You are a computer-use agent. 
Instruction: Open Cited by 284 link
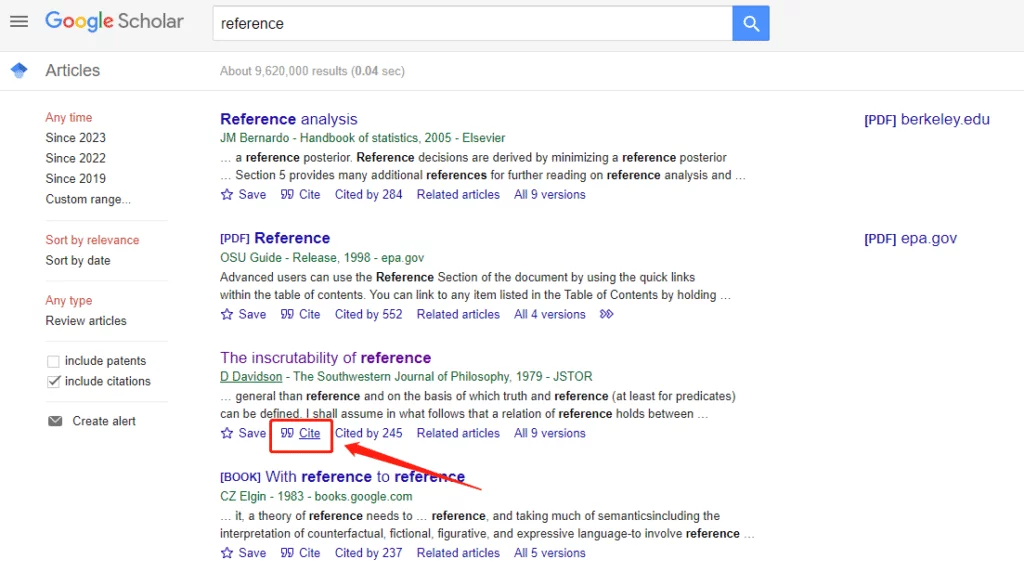pos(368,195)
